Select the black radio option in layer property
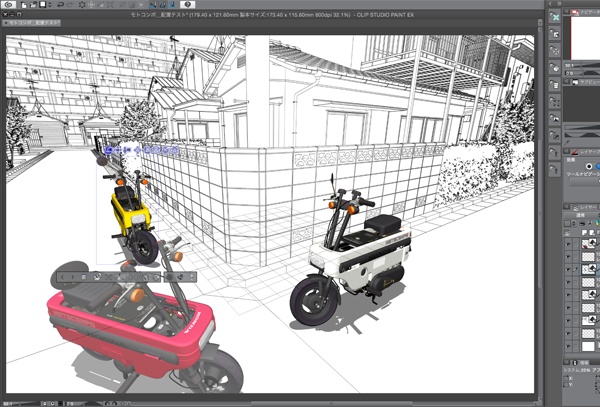Image resolution: width=600 pixels, height=407 pixels. [x=589, y=166]
